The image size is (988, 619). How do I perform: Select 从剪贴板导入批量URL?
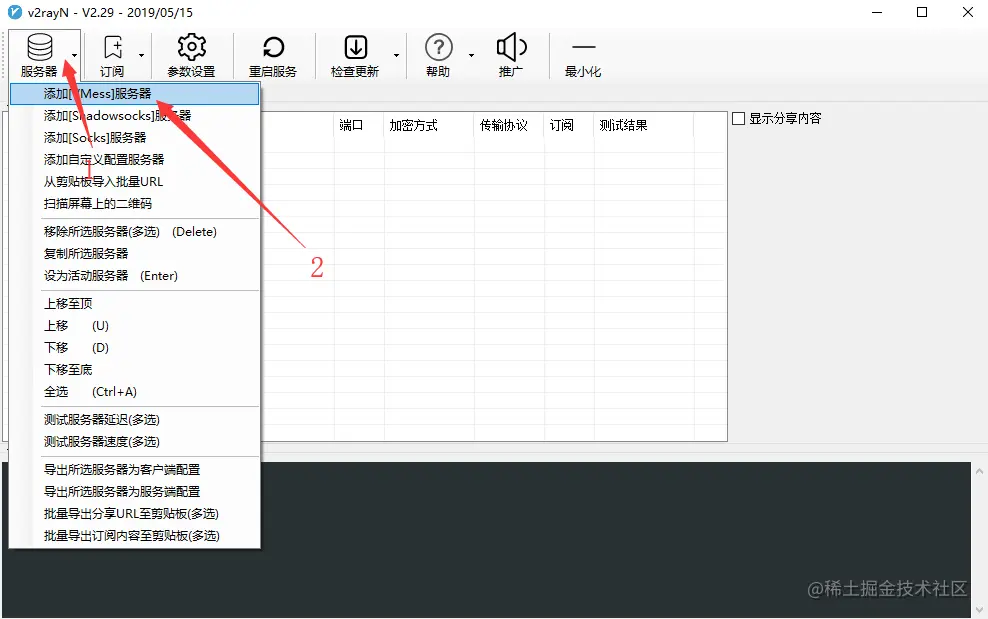[x=134, y=182]
